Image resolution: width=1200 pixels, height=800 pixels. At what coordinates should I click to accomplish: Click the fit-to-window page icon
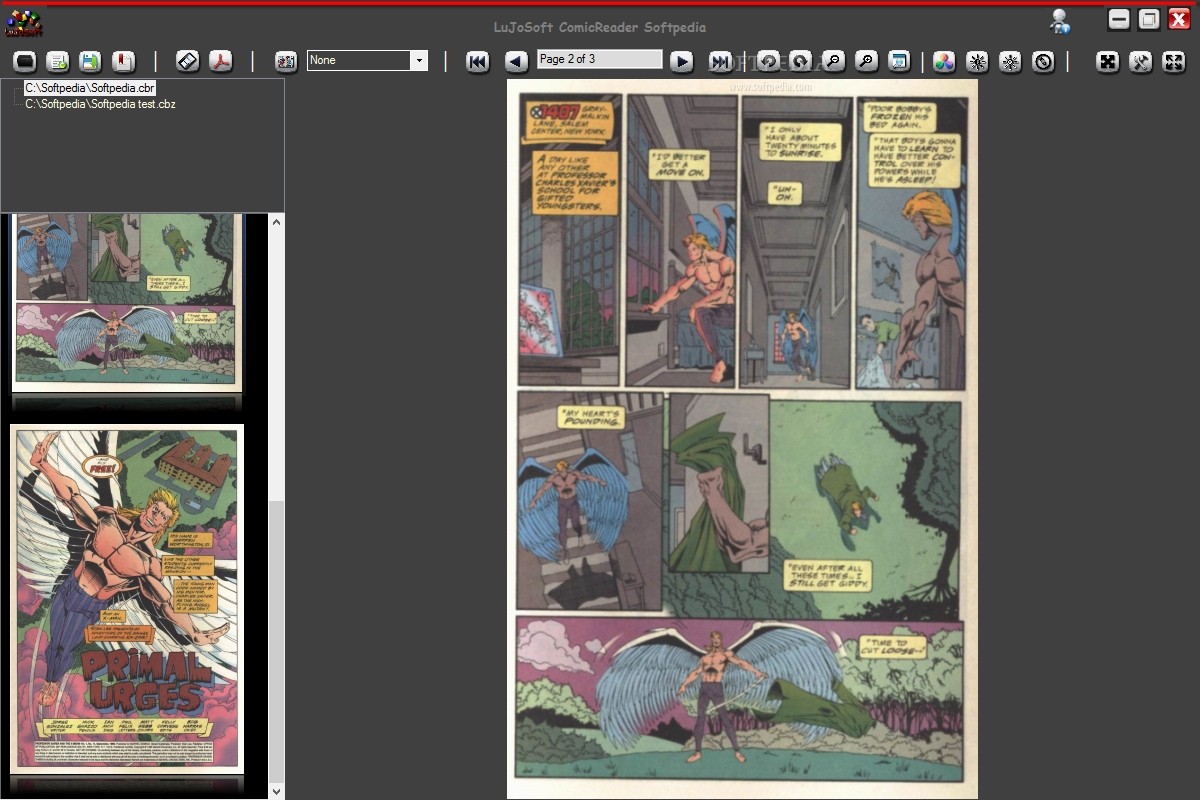[899, 61]
